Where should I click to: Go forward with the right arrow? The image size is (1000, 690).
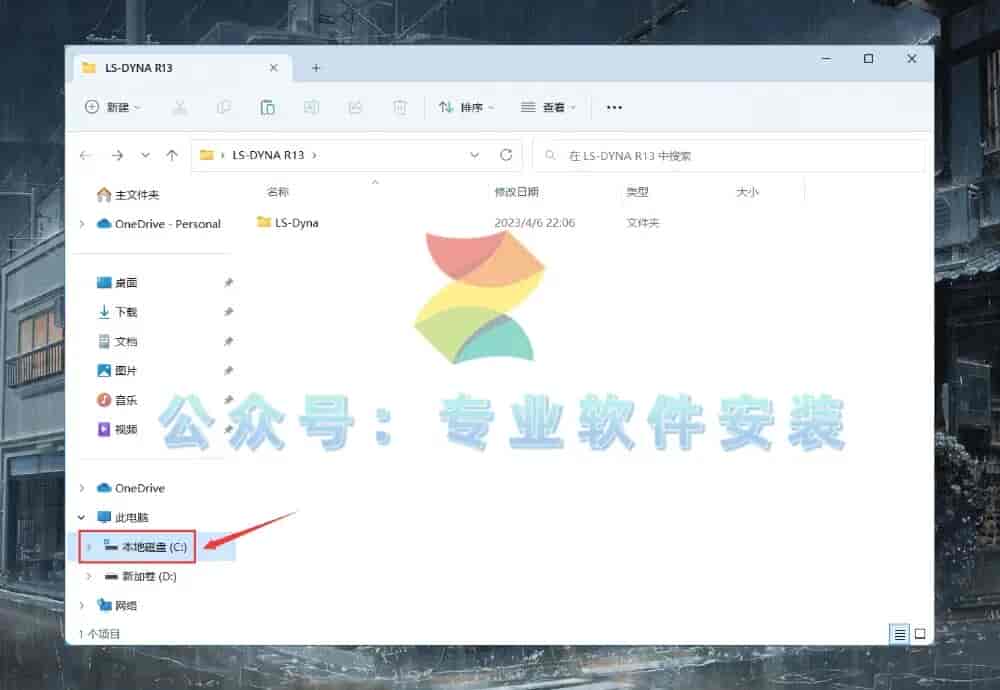(117, 155)
